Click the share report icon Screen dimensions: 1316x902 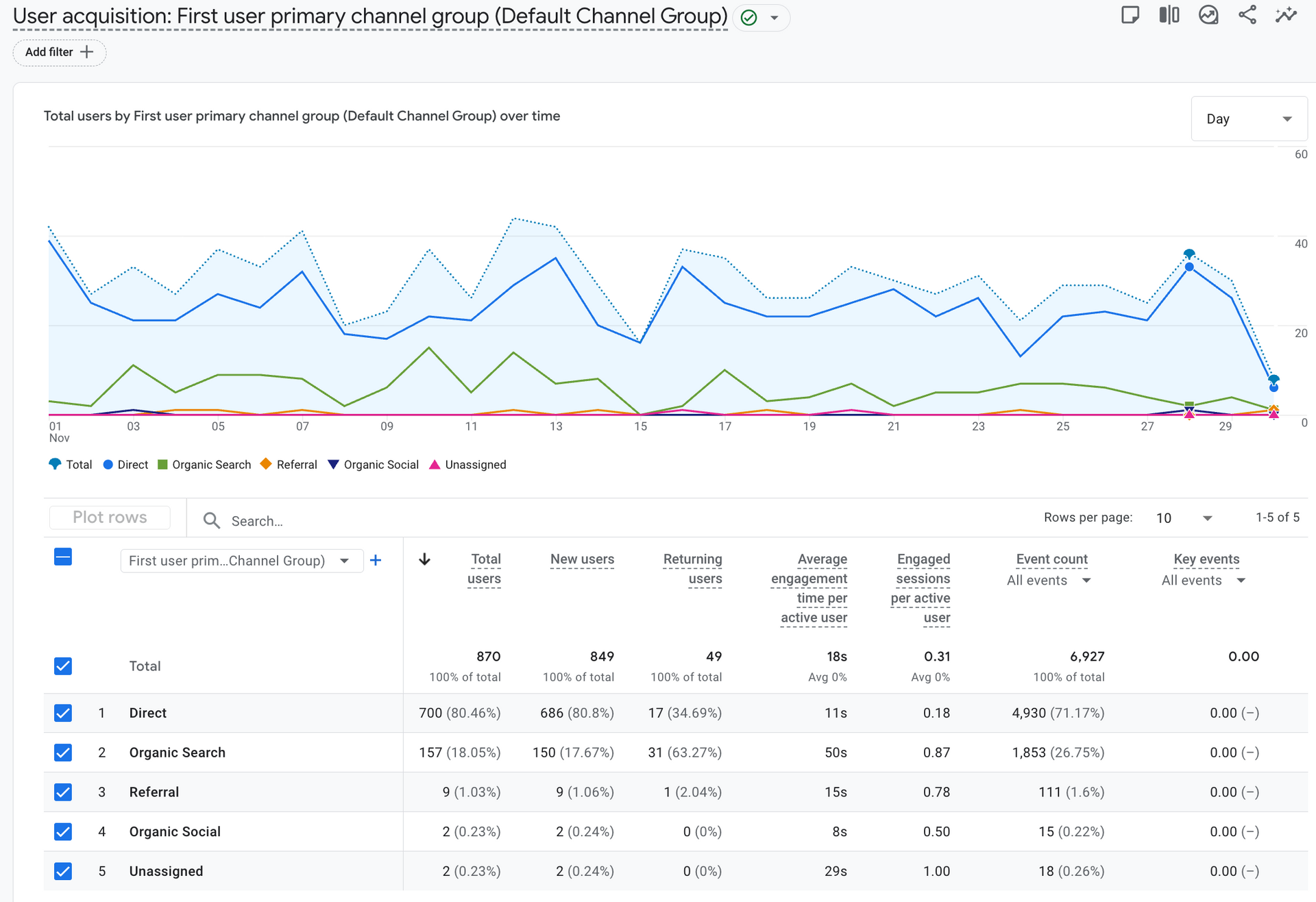tap(1247, 15)
